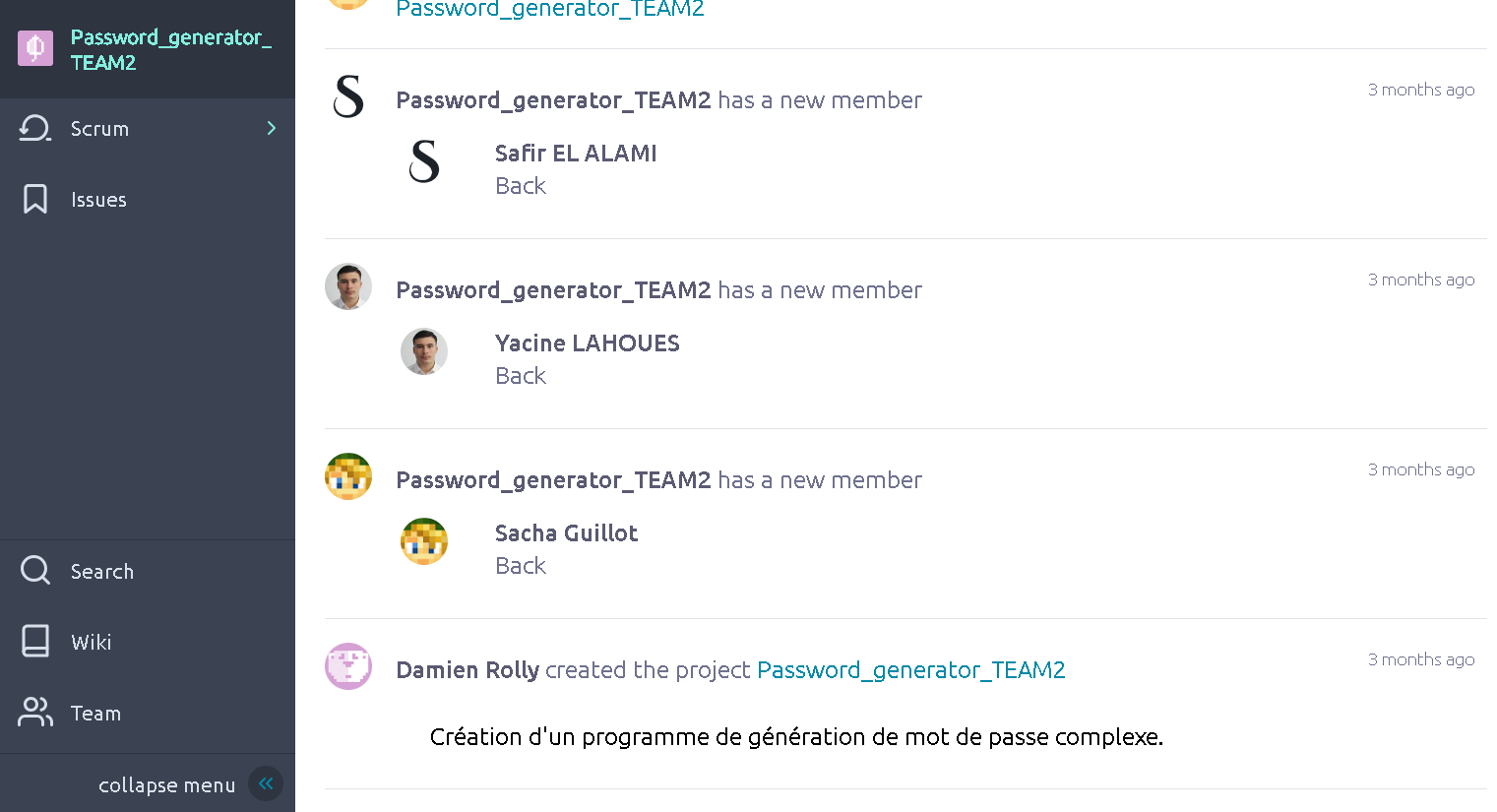Click the project title in sidebar header

tap(170, 49)
